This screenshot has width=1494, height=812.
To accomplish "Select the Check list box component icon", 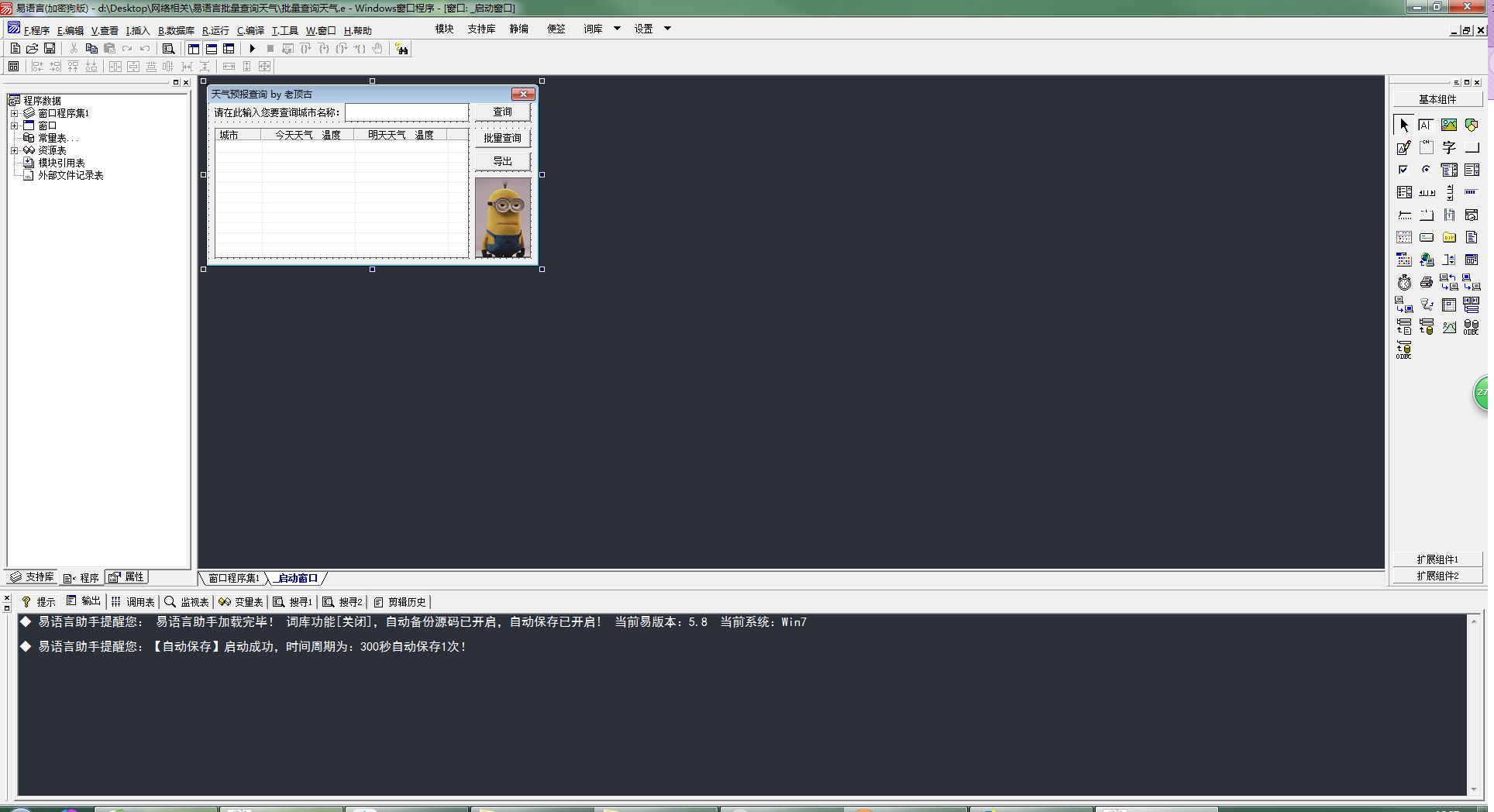I will pos(1403,192).
